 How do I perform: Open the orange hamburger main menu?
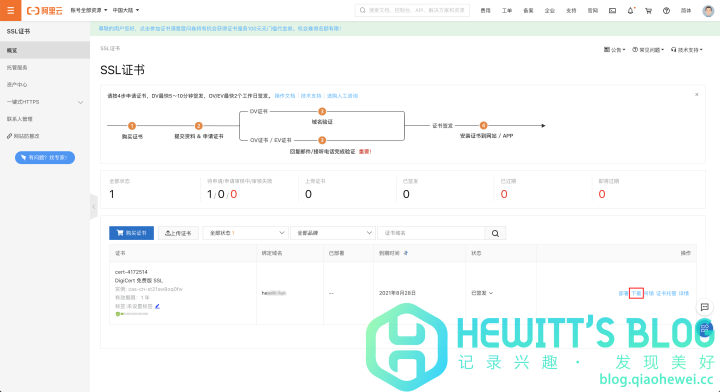coord(10,10)
